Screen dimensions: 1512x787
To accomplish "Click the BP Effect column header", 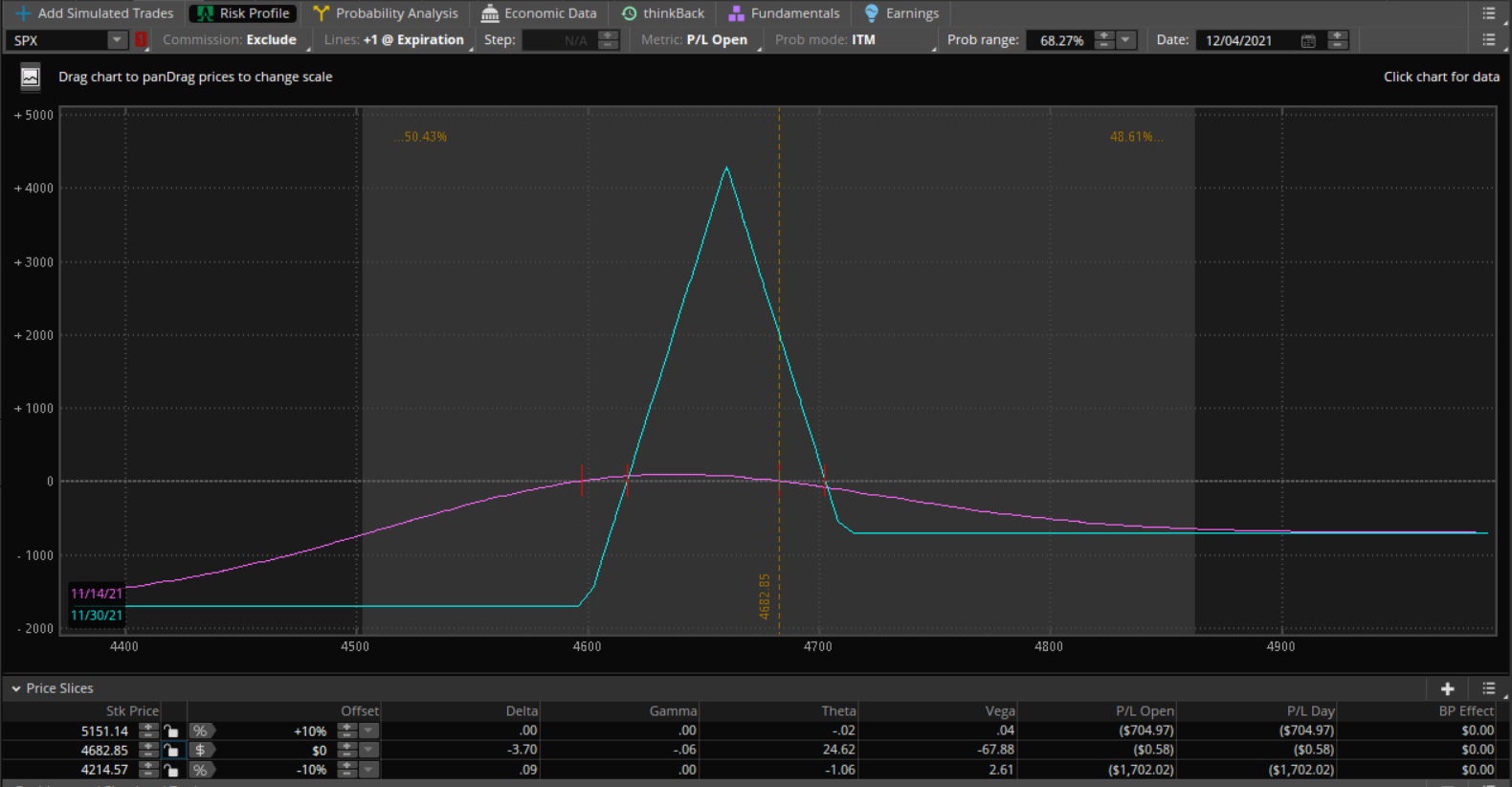I will coord(1466,710).
